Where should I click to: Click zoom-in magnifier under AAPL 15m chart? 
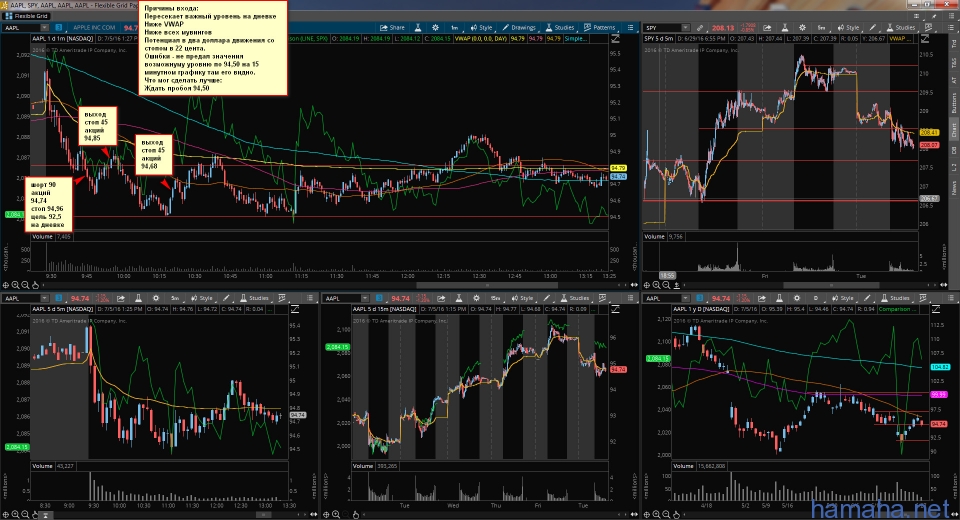[x=336, y=514]
